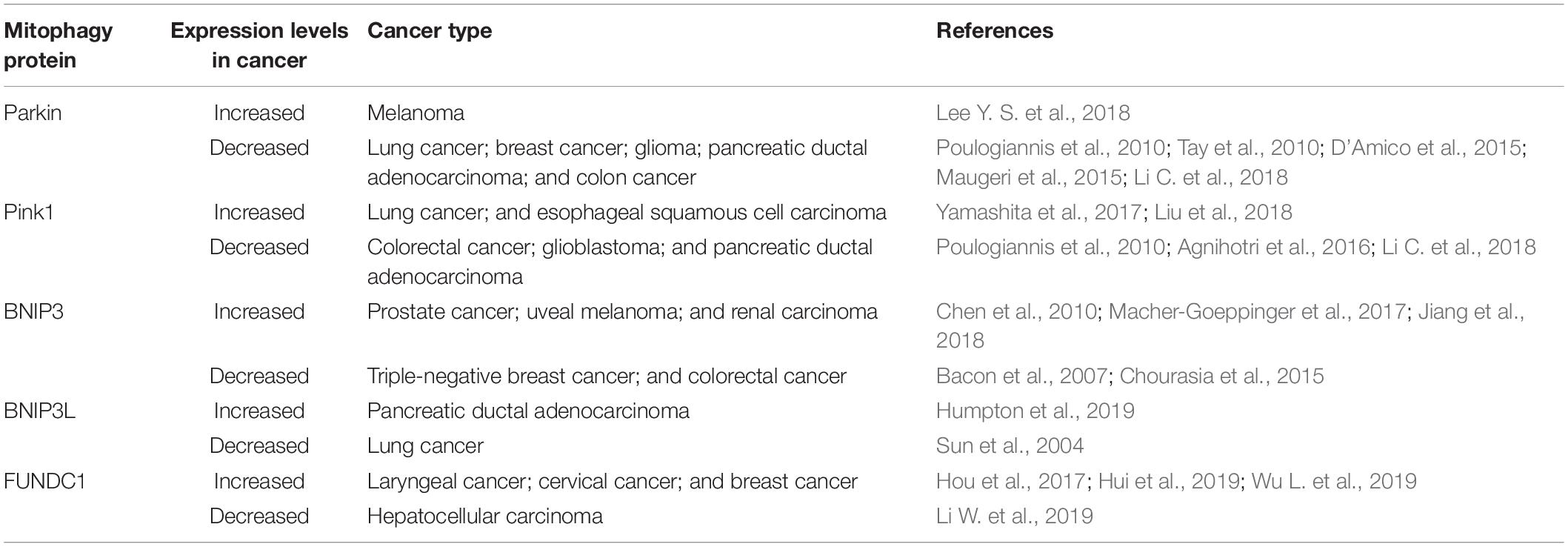Viewport: 1568px width, 547px height.
Task: Open the Hou et al., 2017 reference
Action: pos(1010,481)
